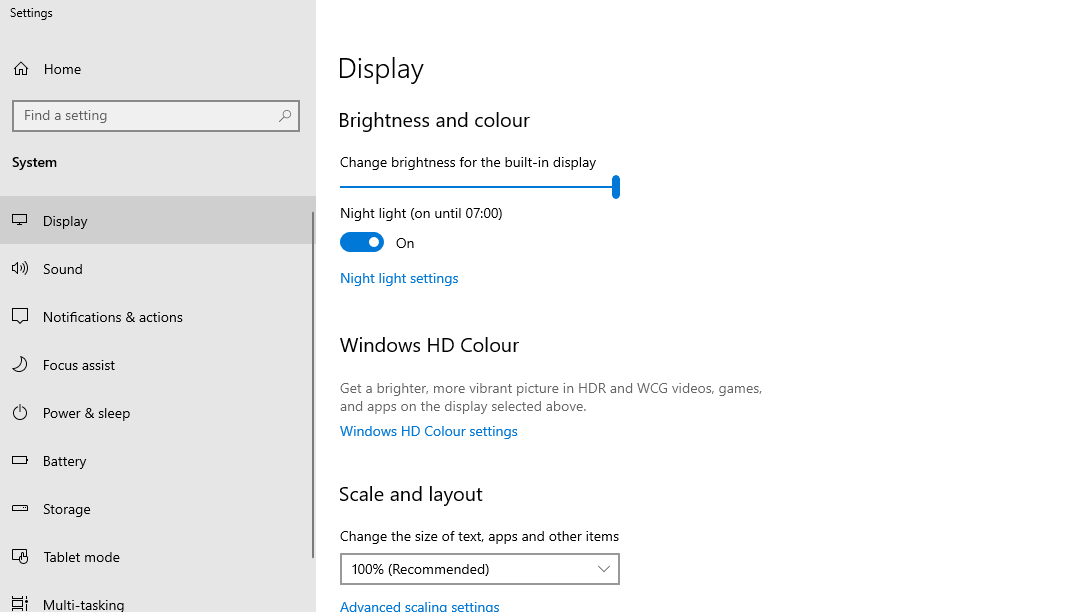This screenshot has width=1069, height=612.
Task: Click the Sound speaker icon
Action: click(x=20, y=268)
